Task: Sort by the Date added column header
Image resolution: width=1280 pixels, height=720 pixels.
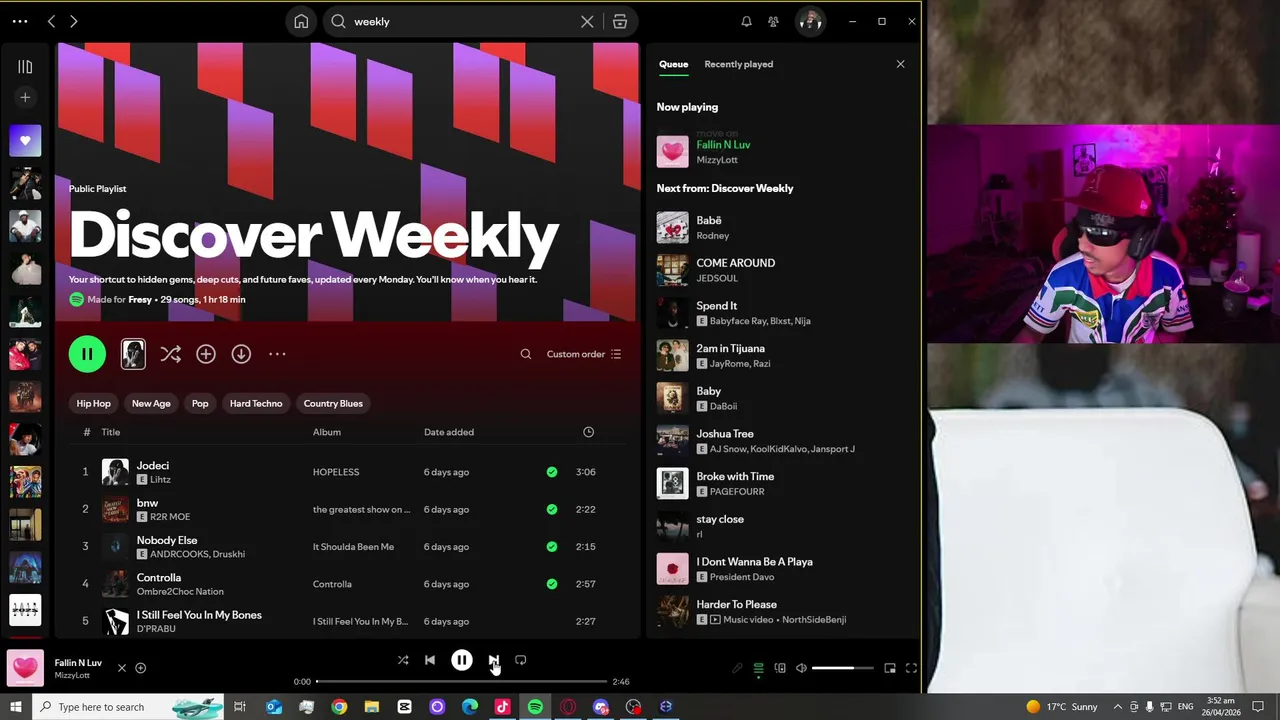Action: click(449, 432)
